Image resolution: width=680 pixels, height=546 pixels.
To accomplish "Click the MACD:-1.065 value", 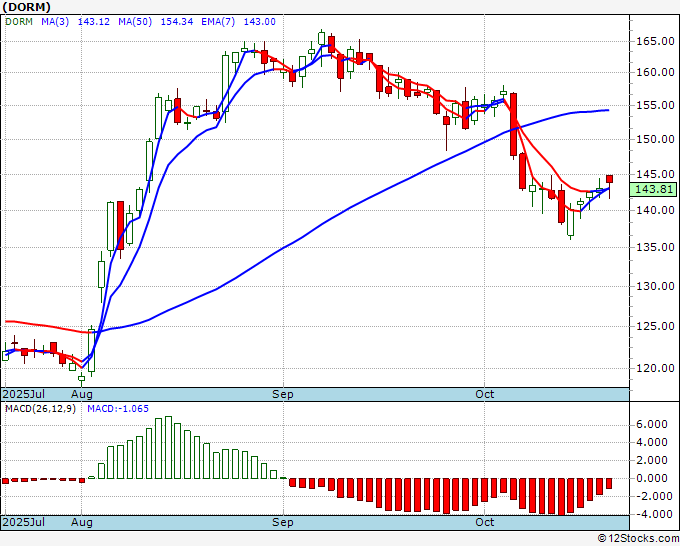I will (118, 409).
